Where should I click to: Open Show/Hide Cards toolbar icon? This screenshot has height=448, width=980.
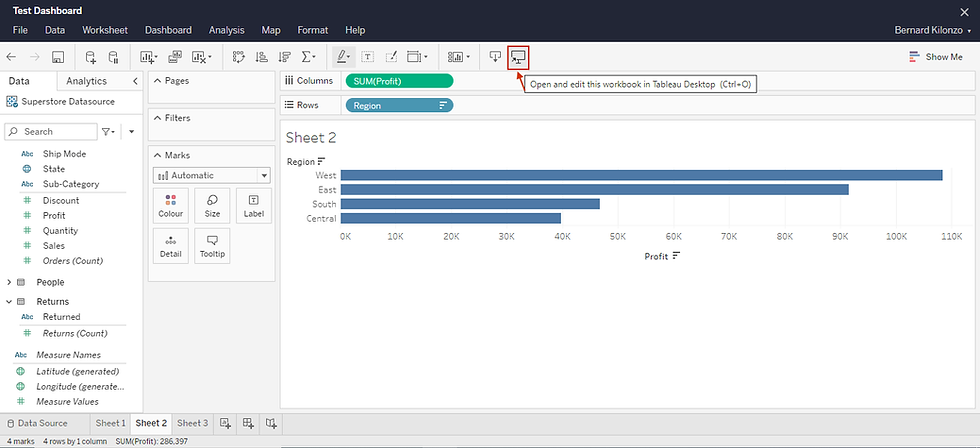click(459, 57)
